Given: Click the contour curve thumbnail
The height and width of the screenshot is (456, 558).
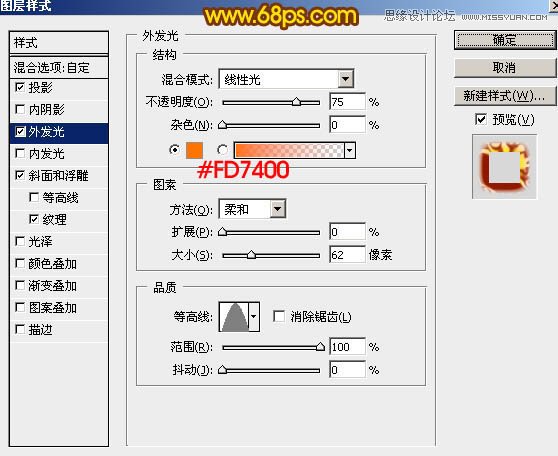Looking at the screenshot, I should click(x=234, y=316).
